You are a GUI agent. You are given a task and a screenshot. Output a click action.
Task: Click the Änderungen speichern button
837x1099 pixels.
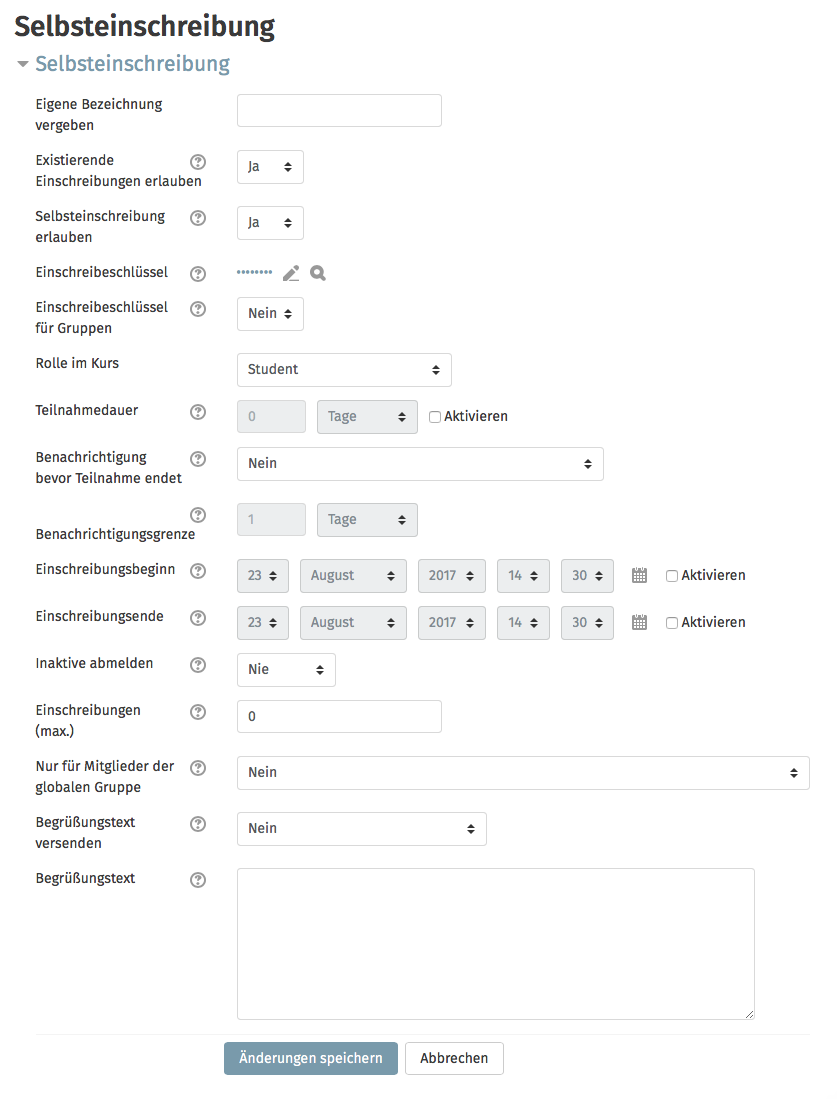[311, 1058]
